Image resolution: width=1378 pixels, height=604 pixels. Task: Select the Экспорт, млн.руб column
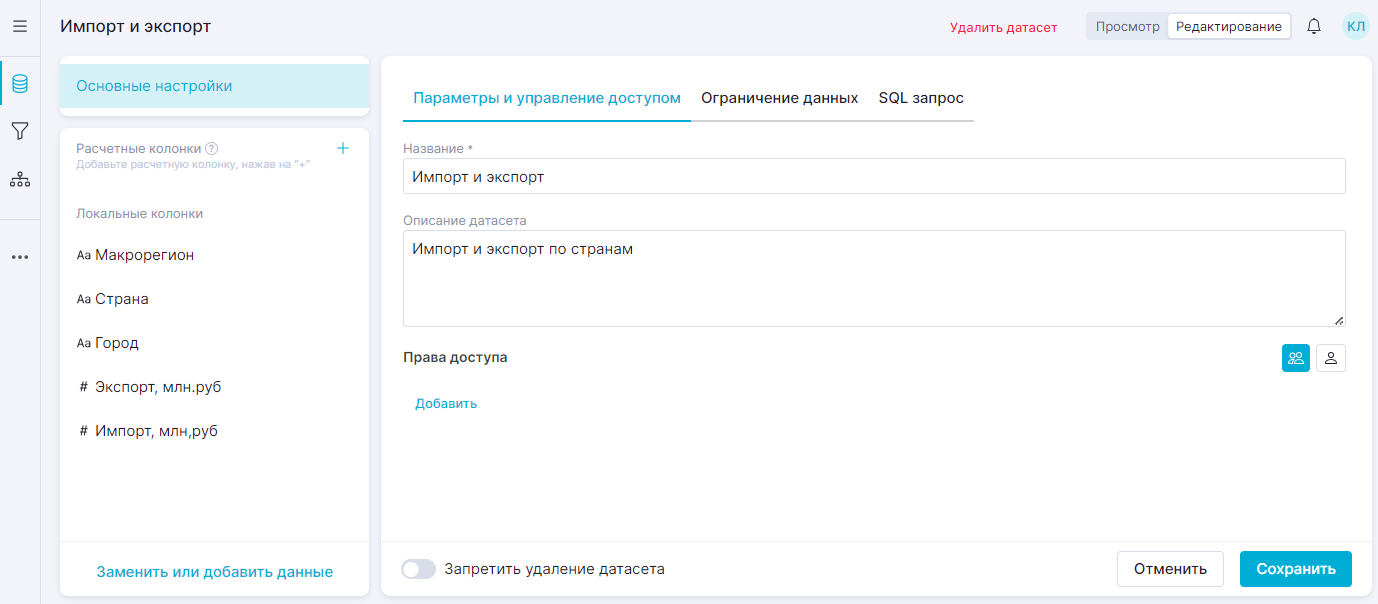click(x=158, y=387)
